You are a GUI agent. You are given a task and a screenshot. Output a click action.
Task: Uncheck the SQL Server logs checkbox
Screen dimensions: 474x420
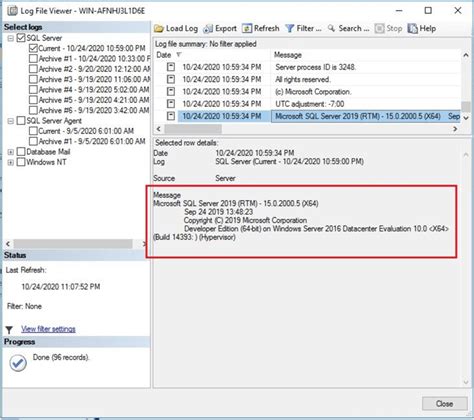click(21, 38)
